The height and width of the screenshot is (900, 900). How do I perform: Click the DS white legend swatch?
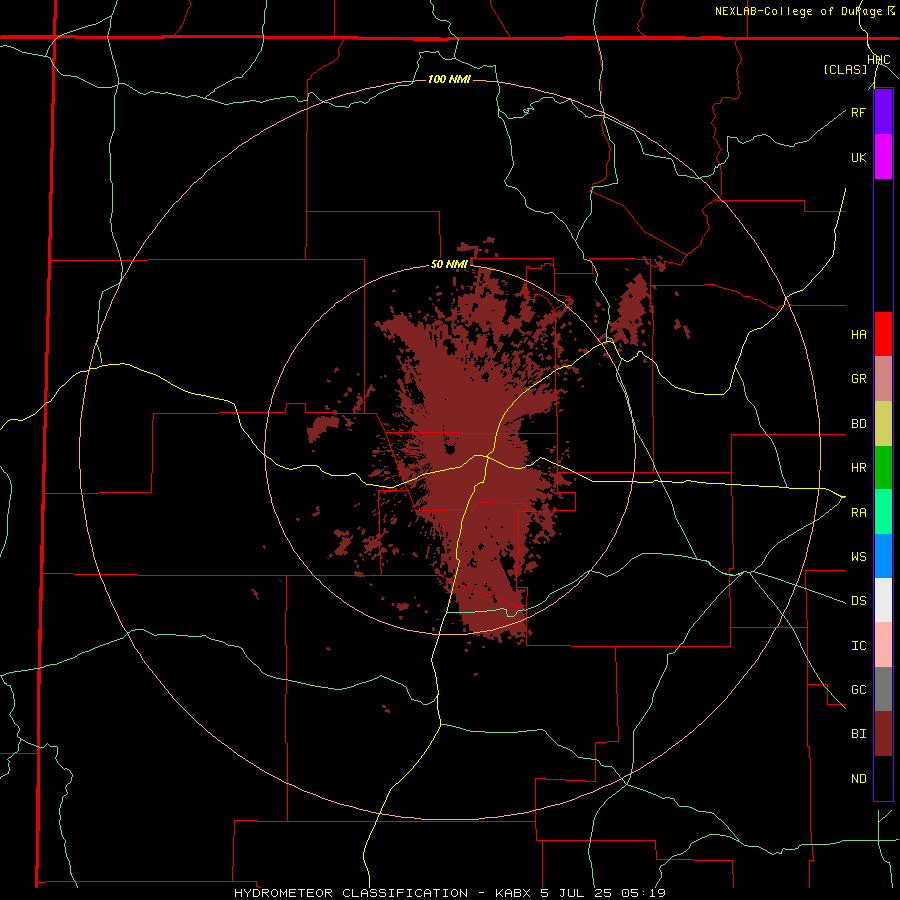pos(883,600)
